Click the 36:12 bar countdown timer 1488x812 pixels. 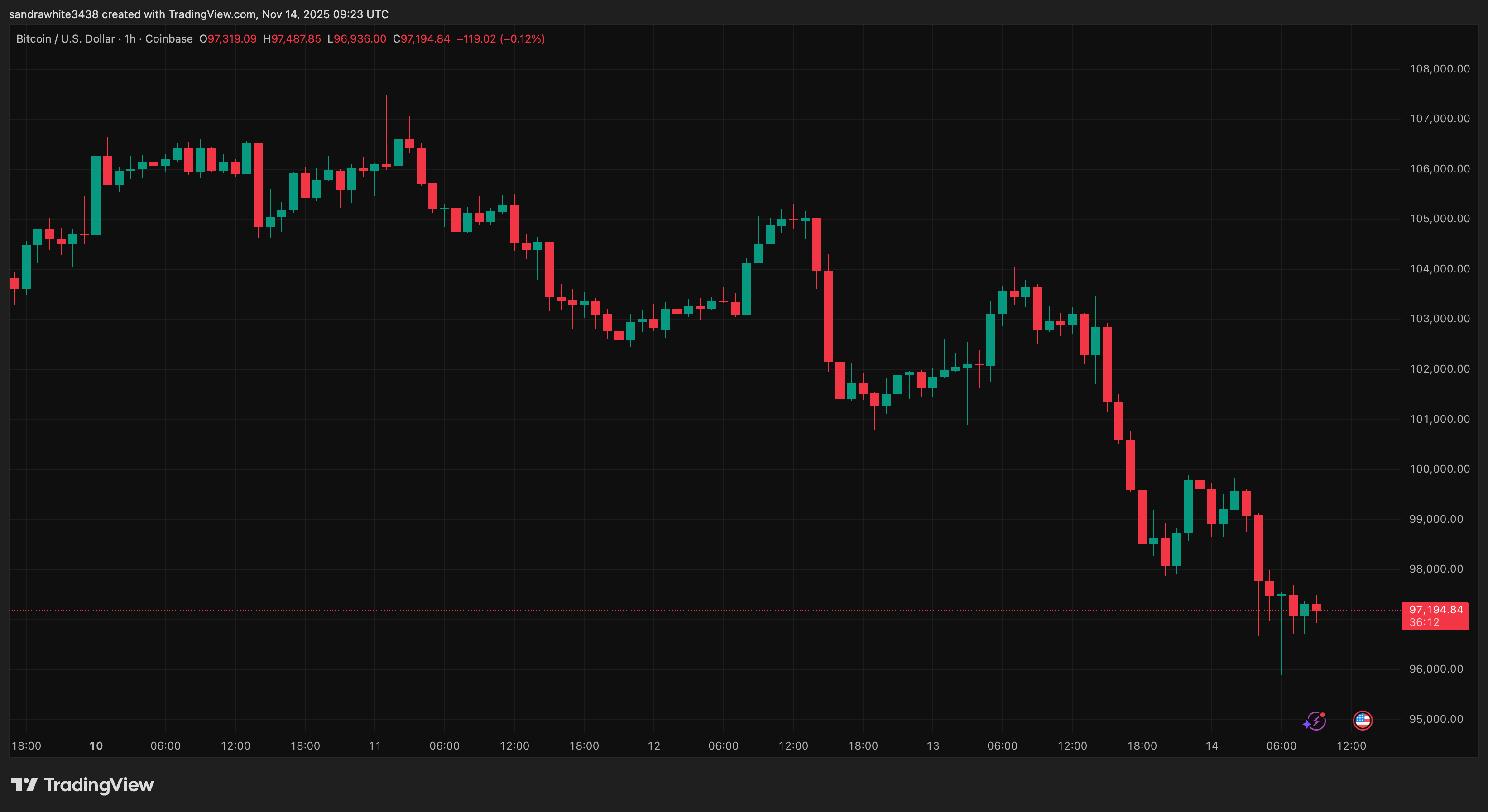[1424, 622]
